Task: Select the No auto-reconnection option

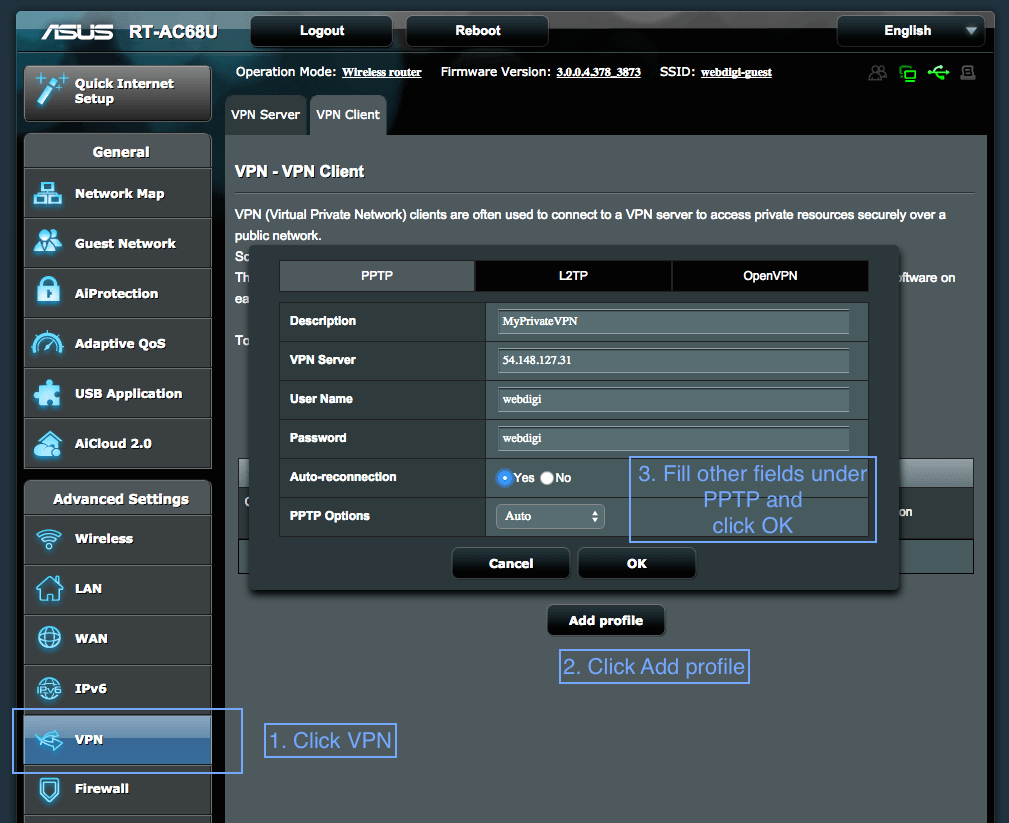Action: pyautogui.click(x=548, y=478)
